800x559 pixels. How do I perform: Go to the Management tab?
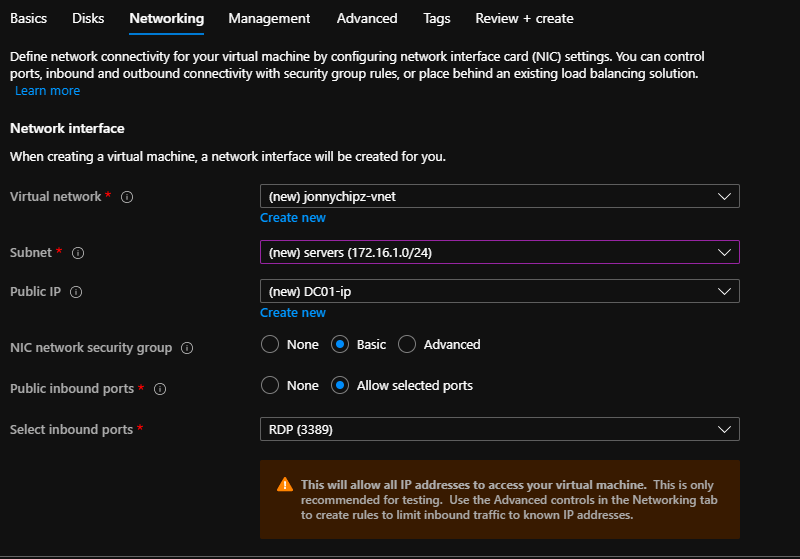click(x=269, y=18)
